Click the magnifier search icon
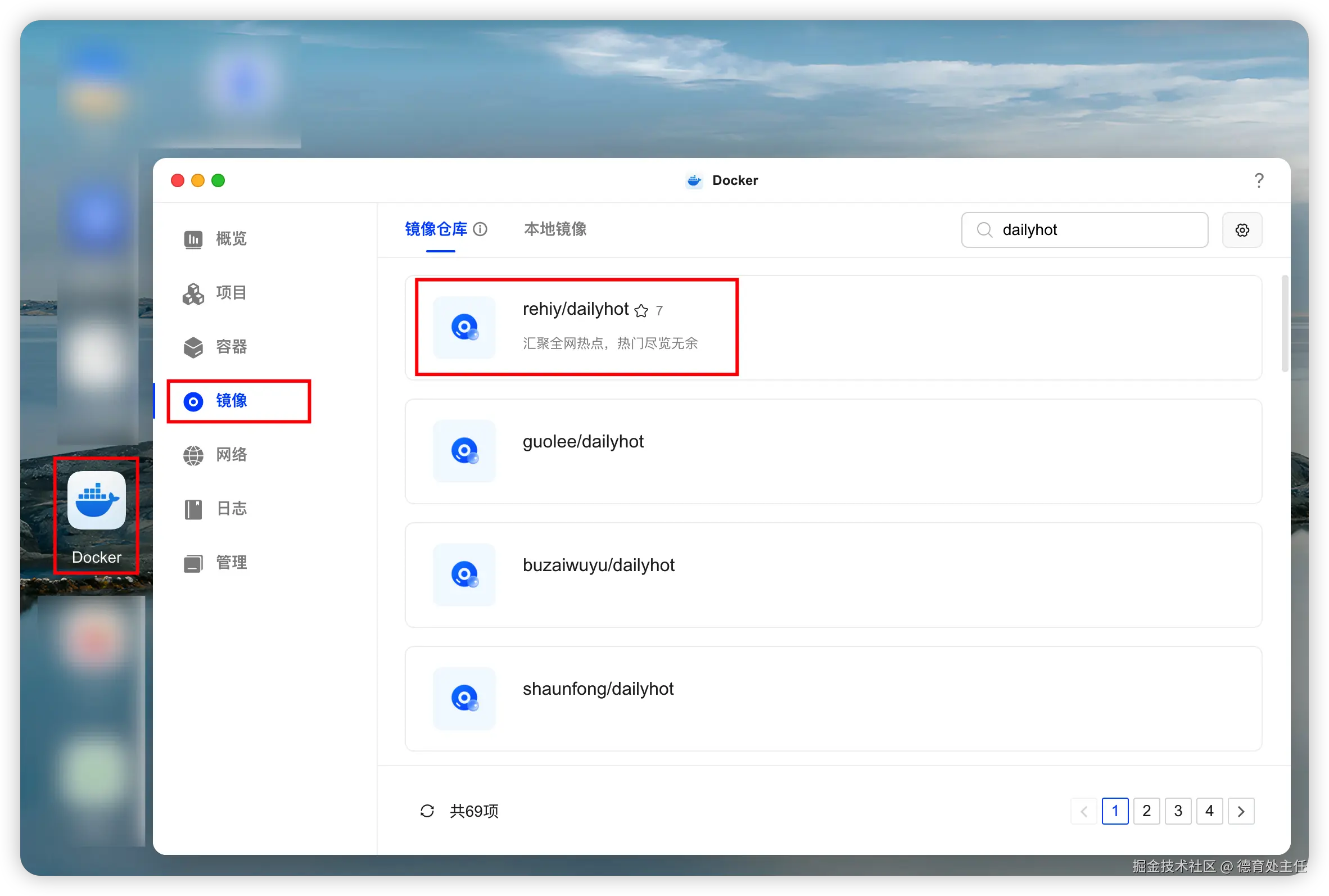This screenshot has height=896, width=1329. click(x=984, y=230)
